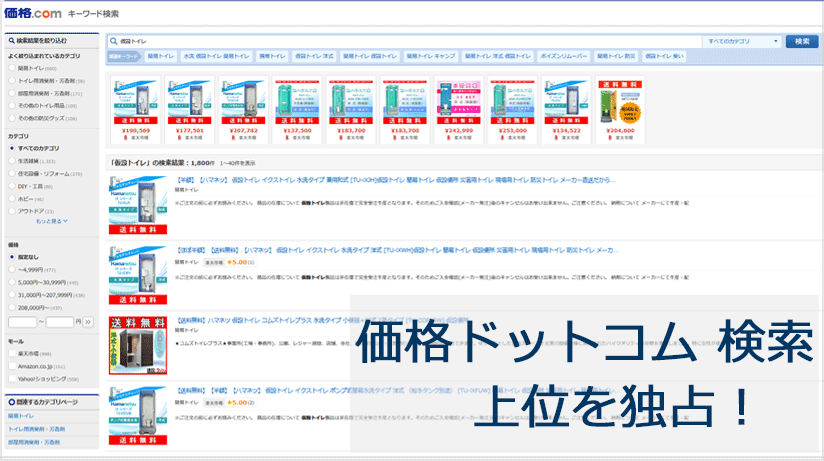The height and width of the screenshot is (461, 824).
Task: Select the 208,000円~ price radio
Action: [12, 308]
